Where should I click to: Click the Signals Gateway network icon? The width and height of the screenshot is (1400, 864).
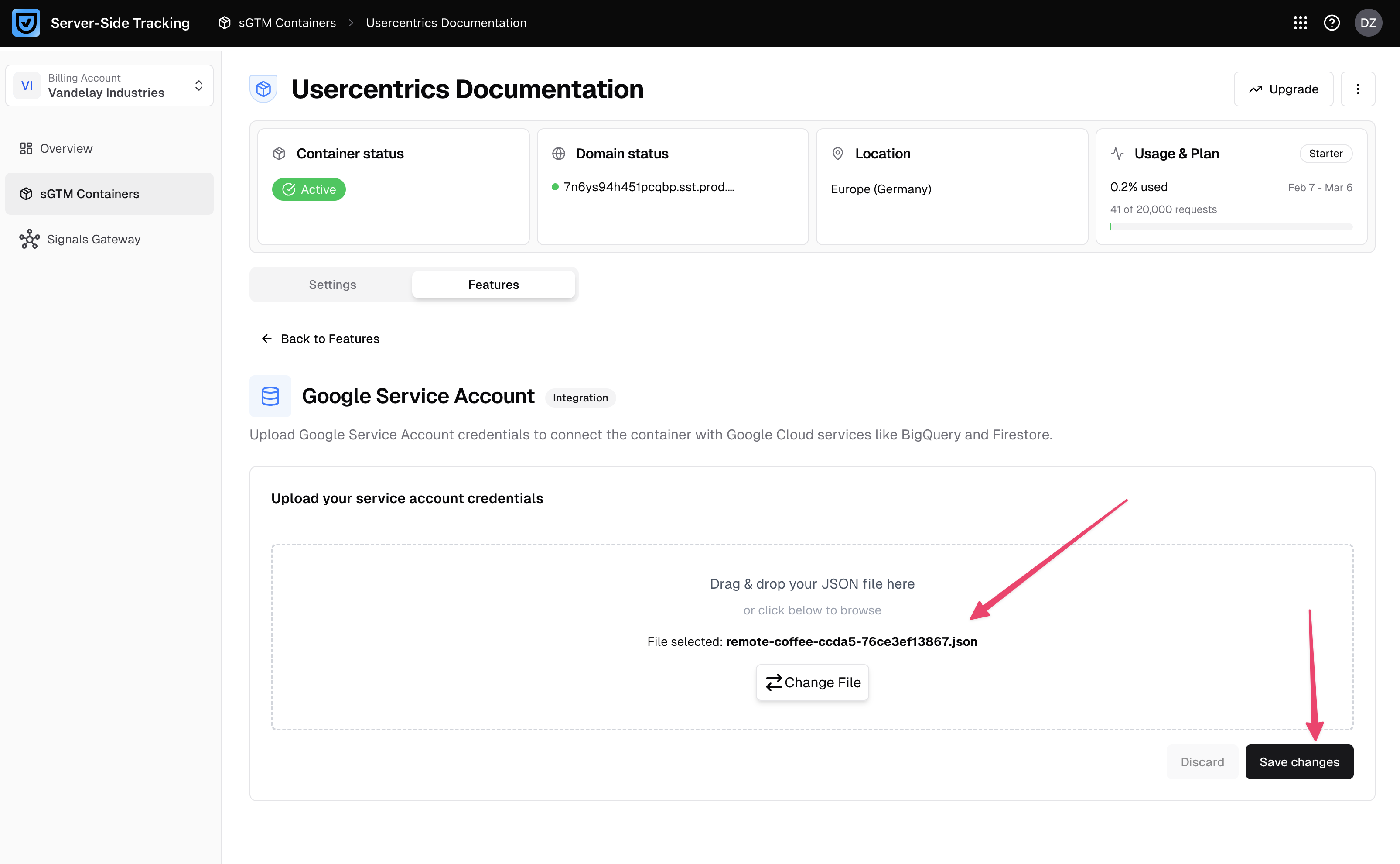(29, 240)
